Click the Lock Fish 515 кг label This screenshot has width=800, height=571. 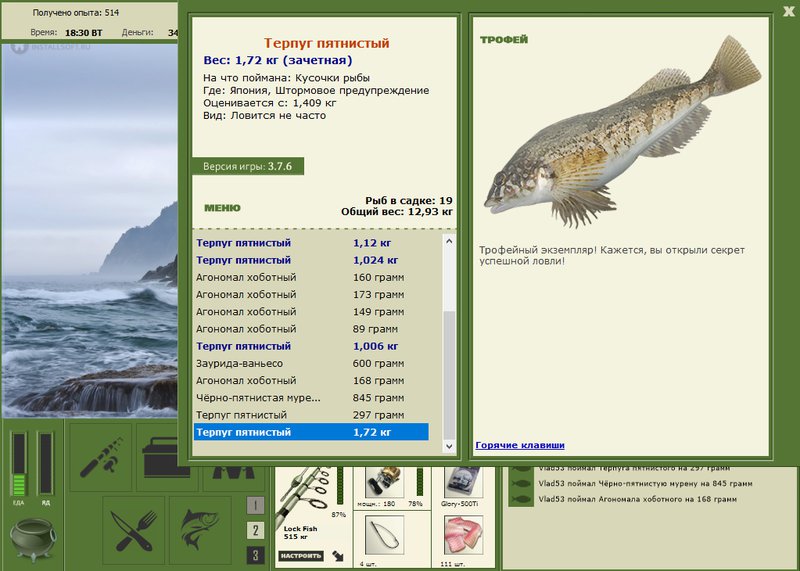(300, 533)
